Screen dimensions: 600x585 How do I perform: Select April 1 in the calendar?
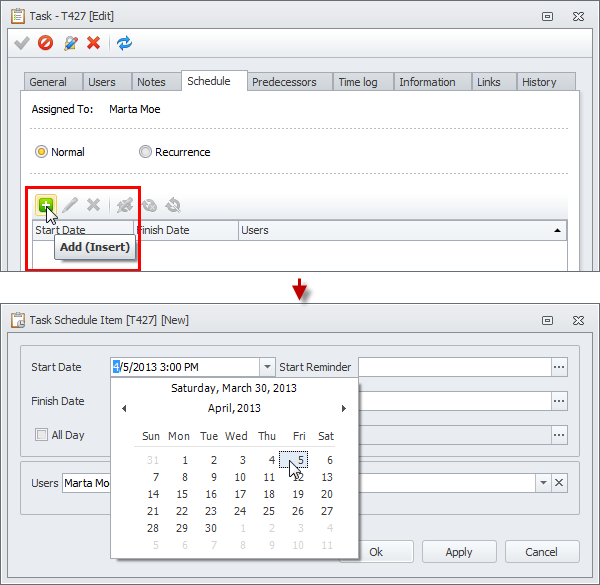click(x=185, y=460)
